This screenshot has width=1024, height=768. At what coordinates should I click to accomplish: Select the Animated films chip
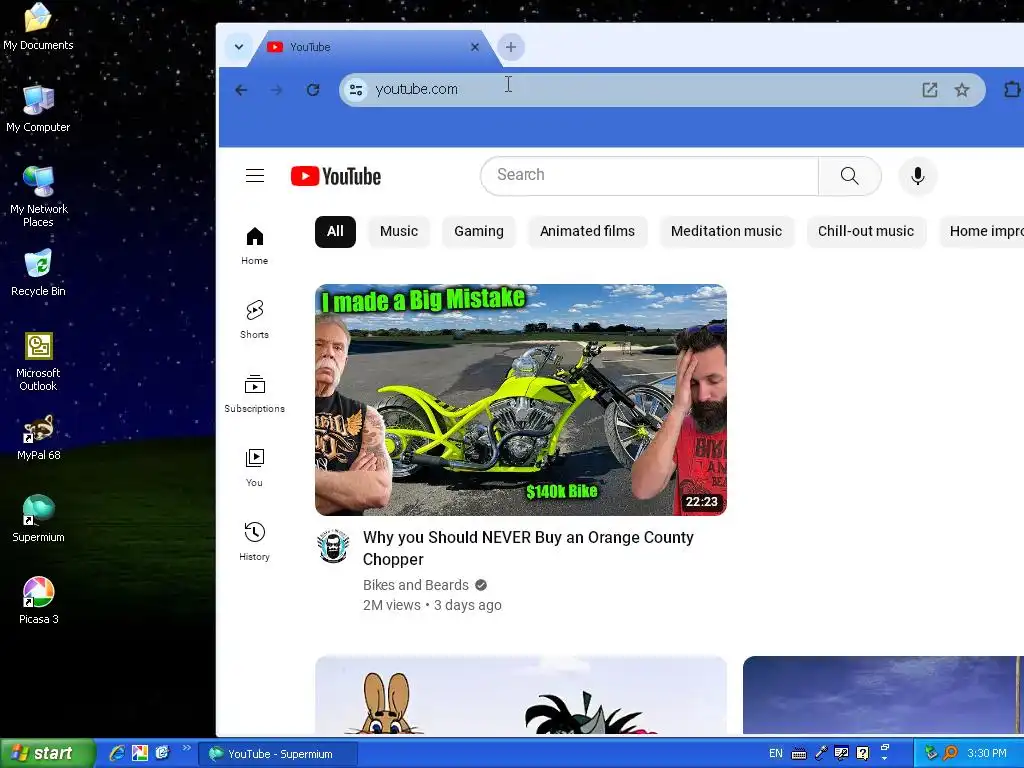587,231
